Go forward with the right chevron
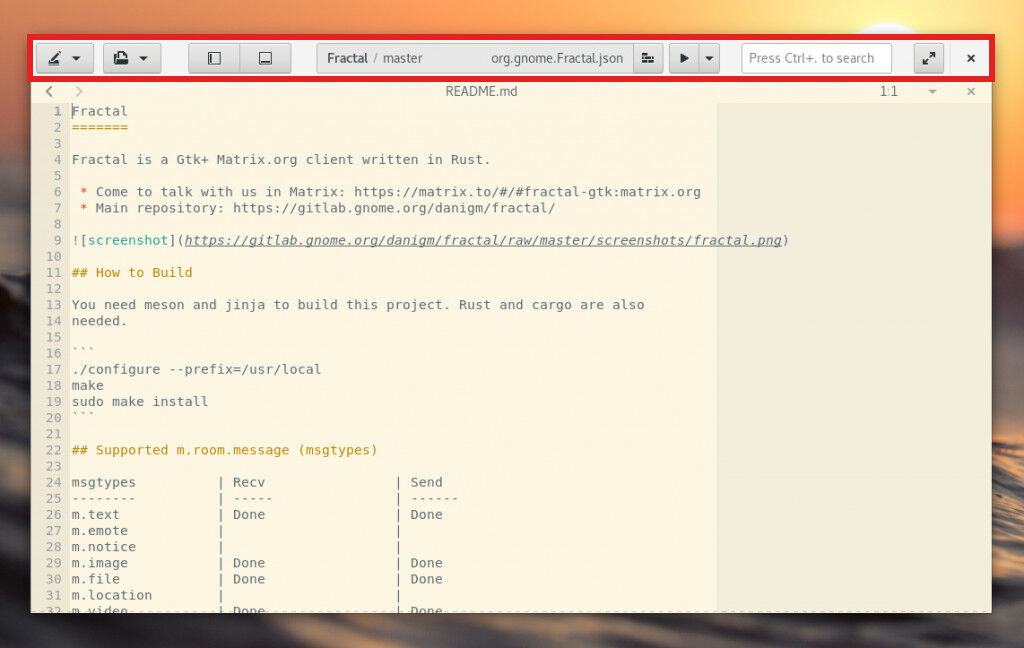Image resolution: width=1024 pixels, height=648 pixels. [x=79, y=91]
